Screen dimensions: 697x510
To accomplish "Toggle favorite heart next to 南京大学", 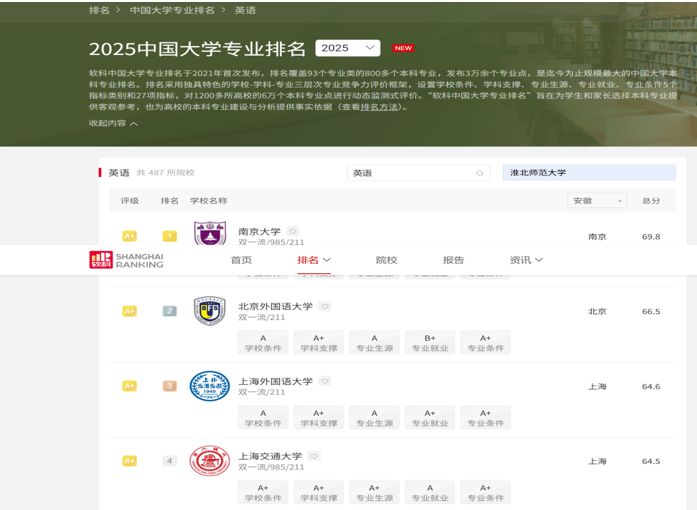I will click(293, 231).
